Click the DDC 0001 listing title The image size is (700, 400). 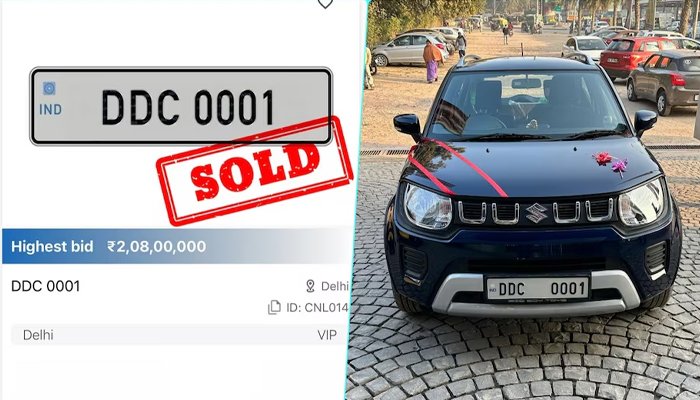[x=46, y=286]
